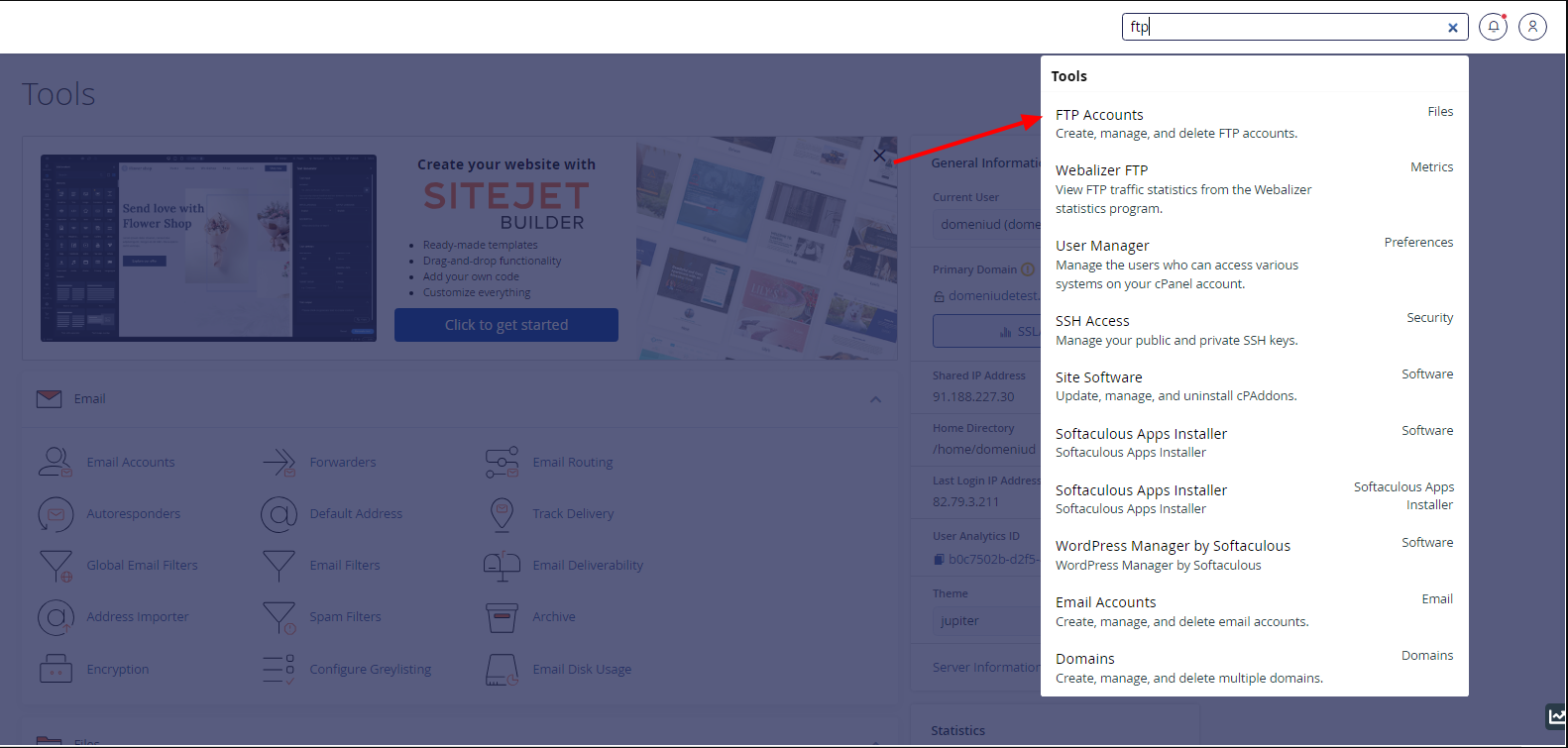The width and height of the screenshot is (1568, 748).
Task: Open the Email Disk Usage link
Action: [x=582, y=669]
